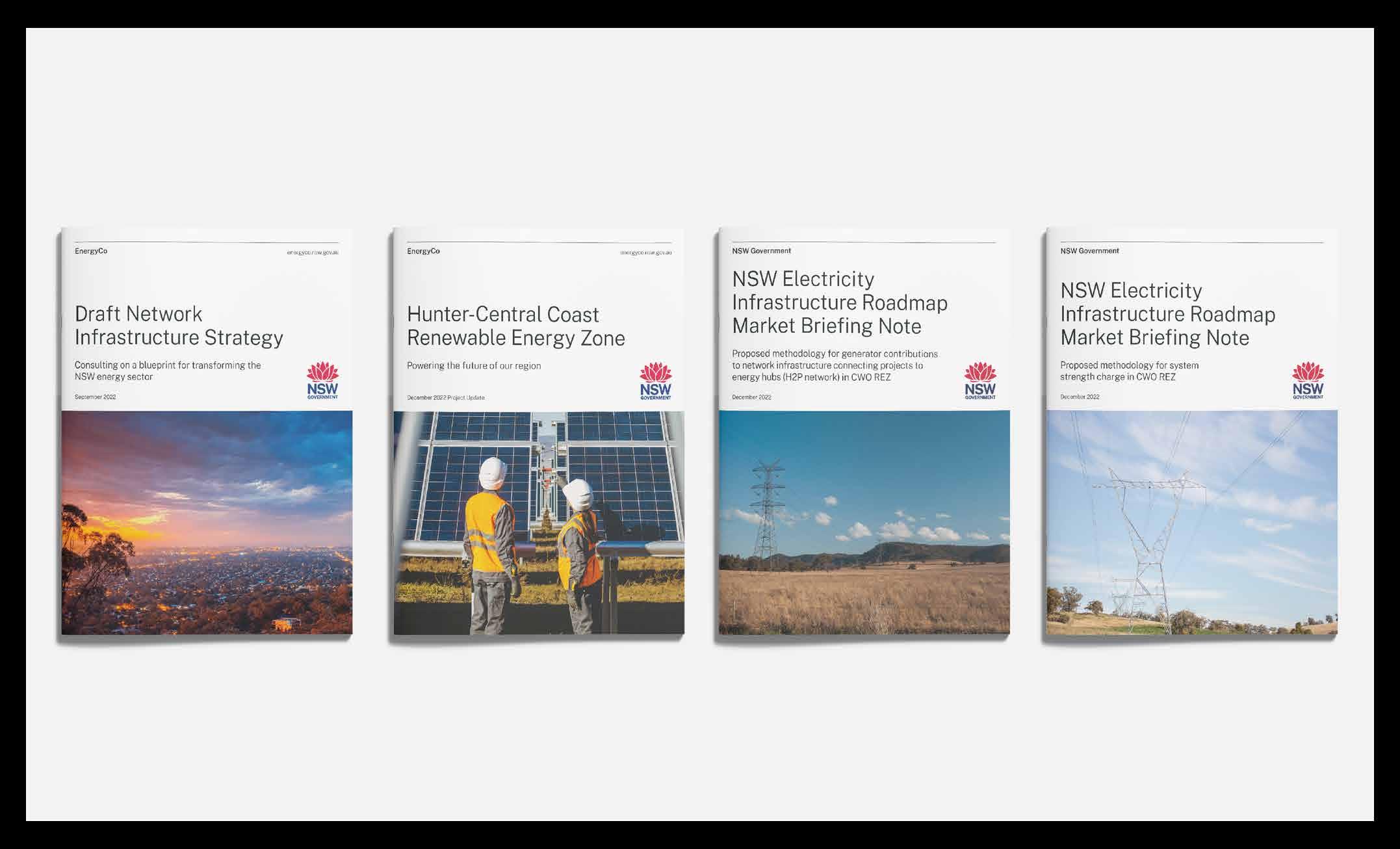Click system strength charge in CWO REZ subtitle

coord(1129,371)
